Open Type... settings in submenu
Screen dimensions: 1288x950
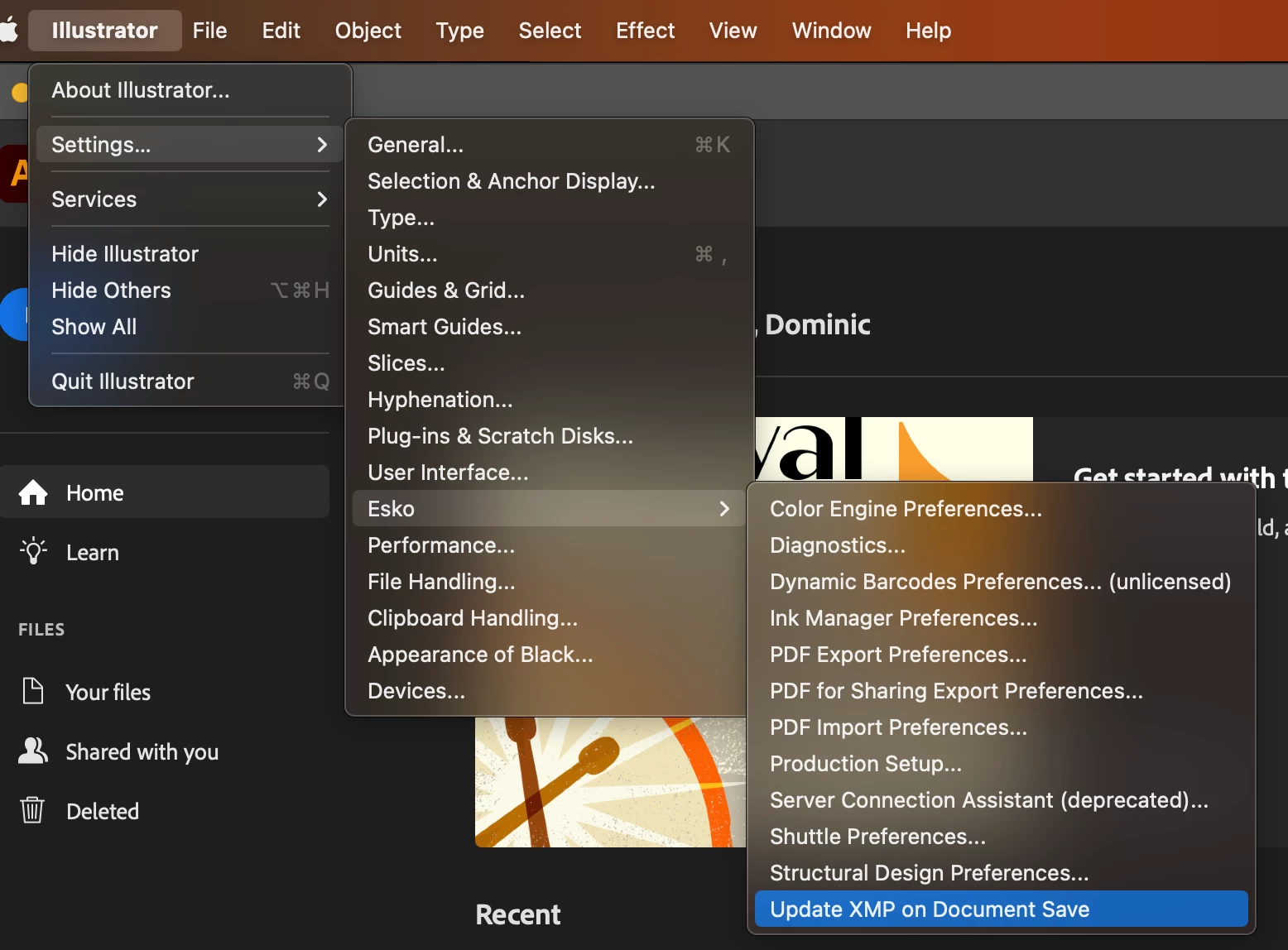click(550, 218)
